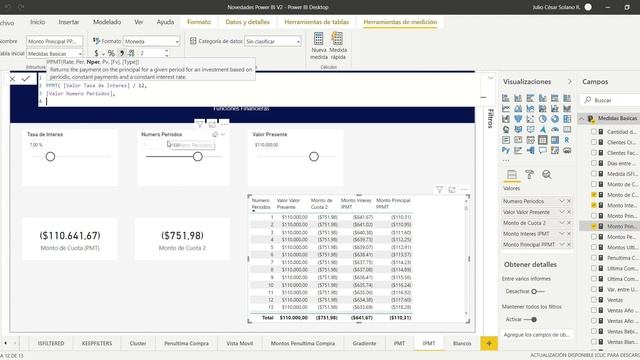
Task: Remove 'Valor Valor Presente' from Valores
Action: tap(569, 212)
